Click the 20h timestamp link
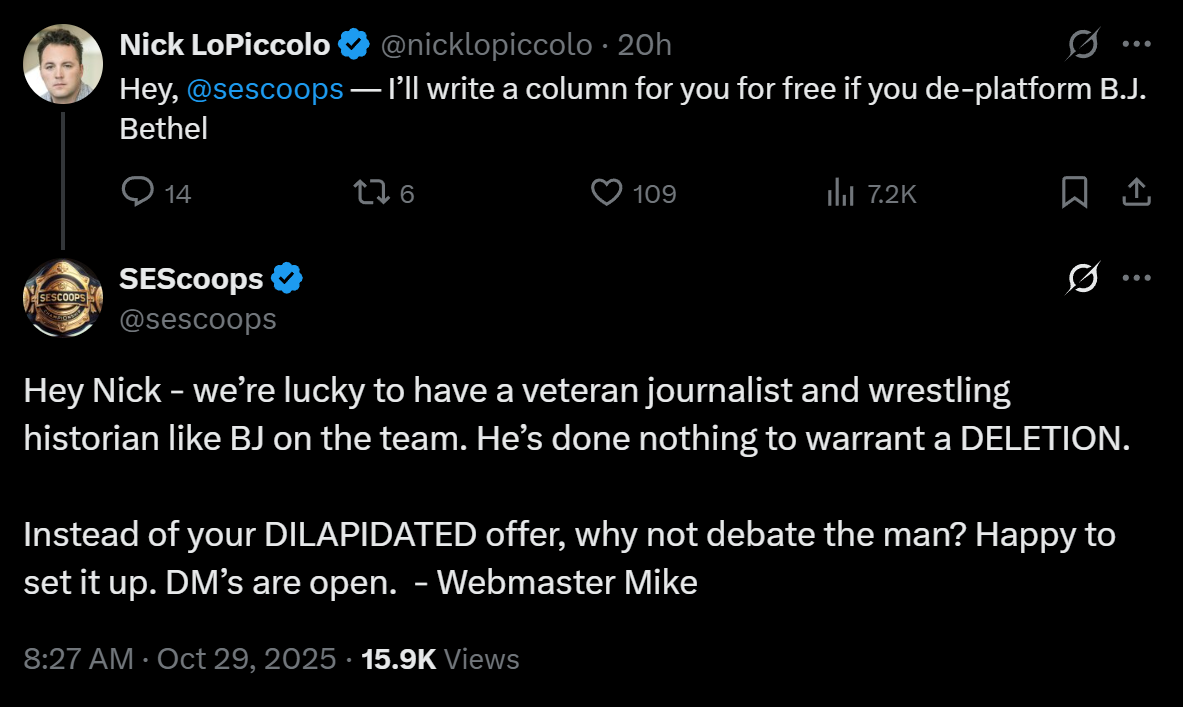Screen dimensions: 1183x707 (645, 45)
